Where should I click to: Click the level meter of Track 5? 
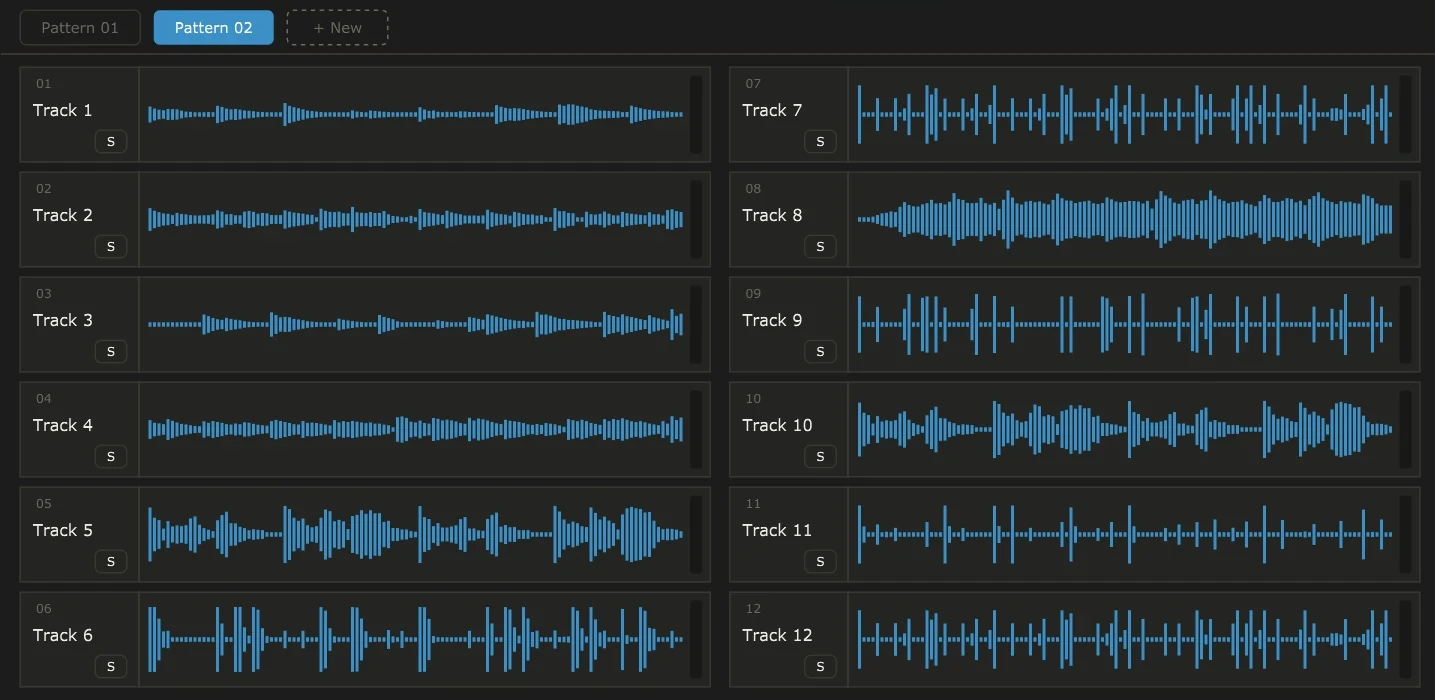tap(696, 534)
